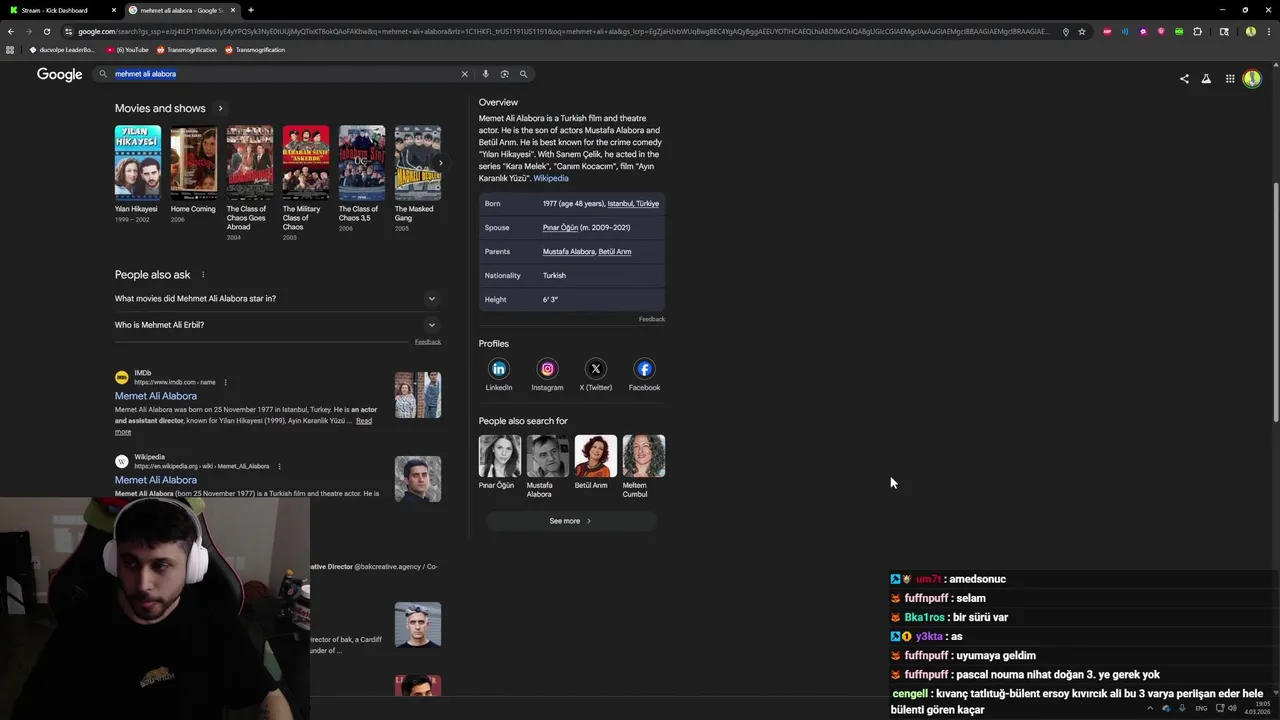
Task: Open ducvolpe LeaderBo... bookmark
Action: click(x=62, y=49)
